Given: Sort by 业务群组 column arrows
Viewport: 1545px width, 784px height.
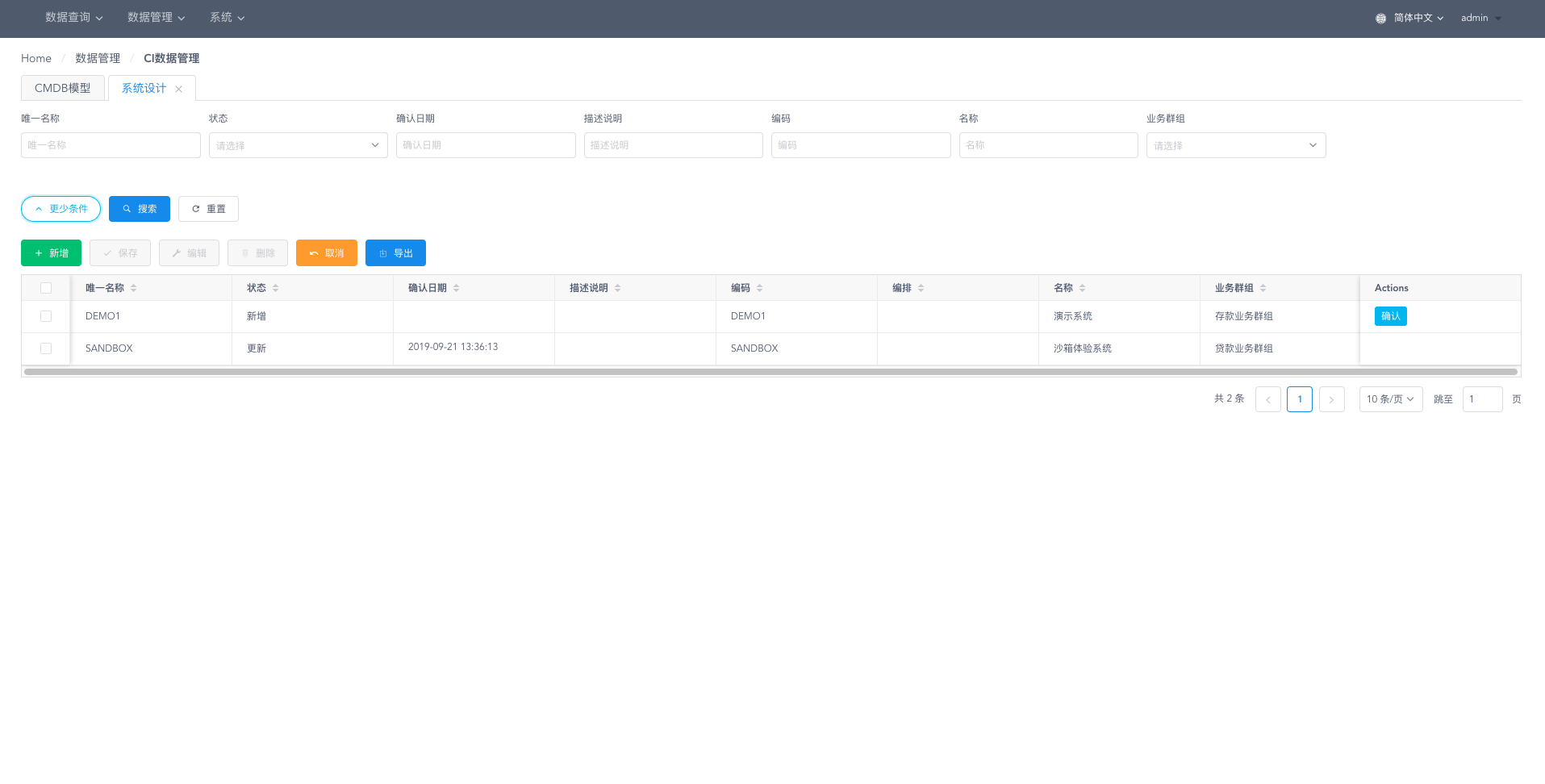Looking at the screenshot, I should 1263,288.
